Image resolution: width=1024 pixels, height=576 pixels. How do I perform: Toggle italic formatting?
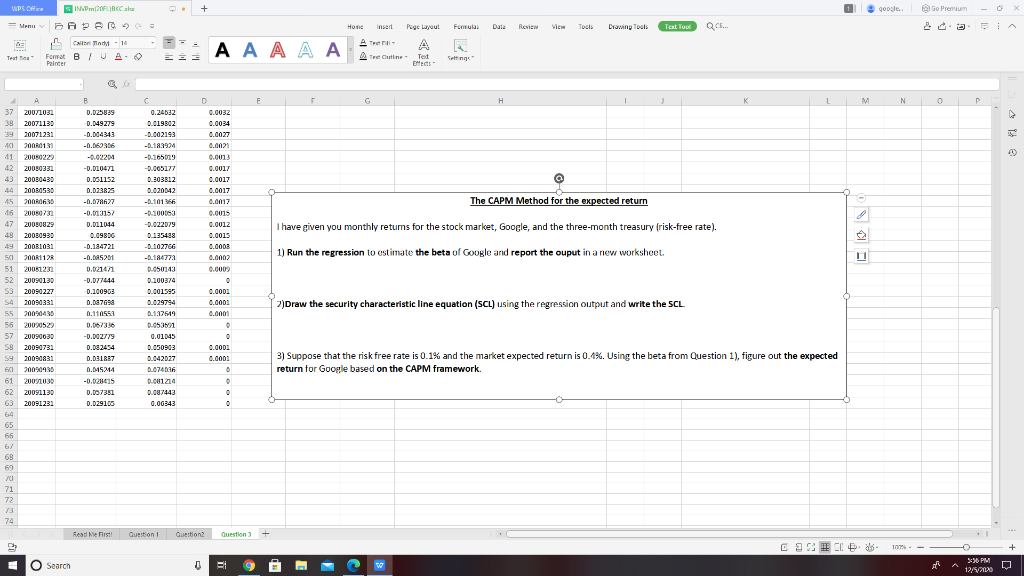click(89, 54)
